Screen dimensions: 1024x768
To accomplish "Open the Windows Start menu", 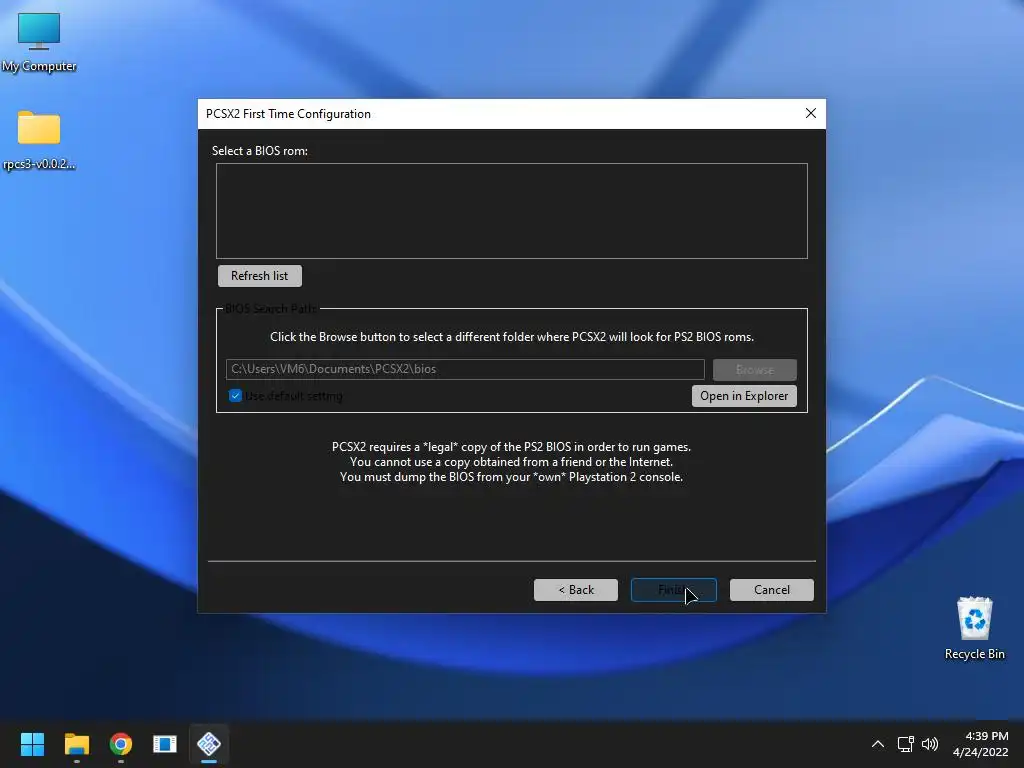I will (32, 744).
